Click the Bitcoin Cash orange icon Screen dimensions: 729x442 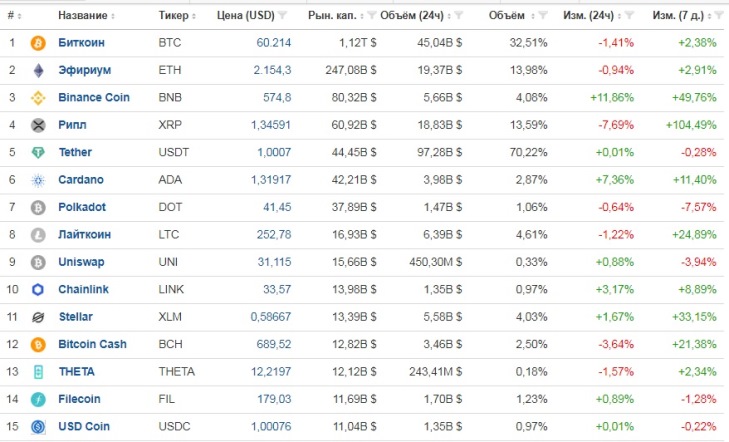(x=38, y=344)
